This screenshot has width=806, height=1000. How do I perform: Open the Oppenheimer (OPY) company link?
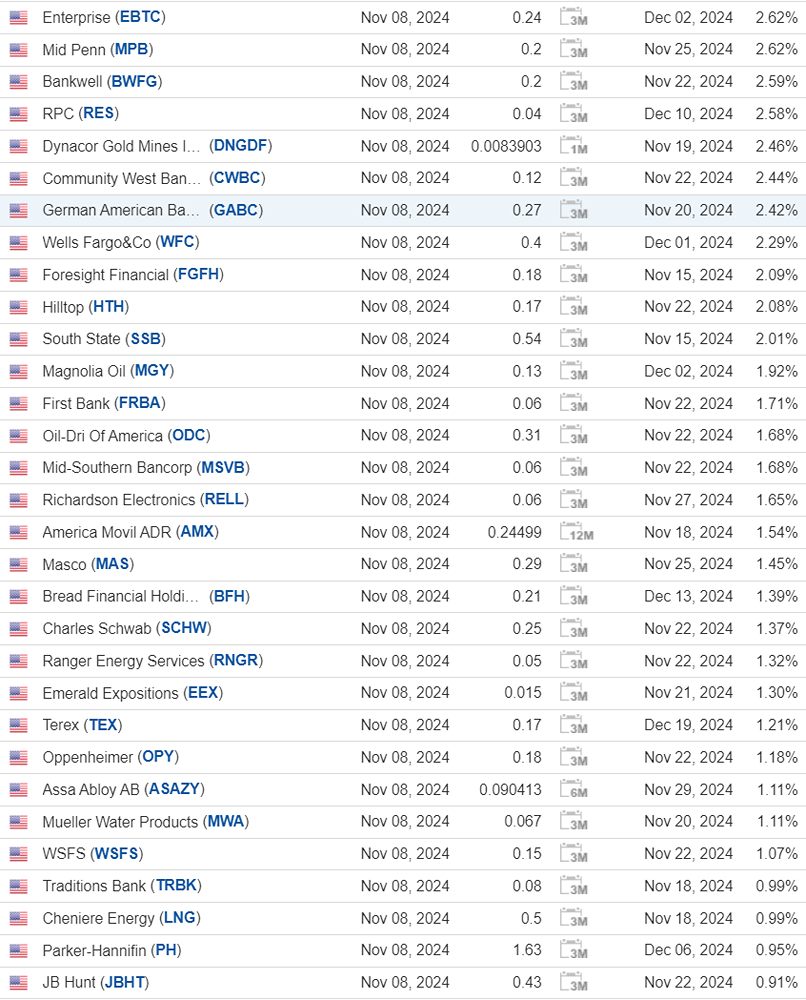[110, 758]
